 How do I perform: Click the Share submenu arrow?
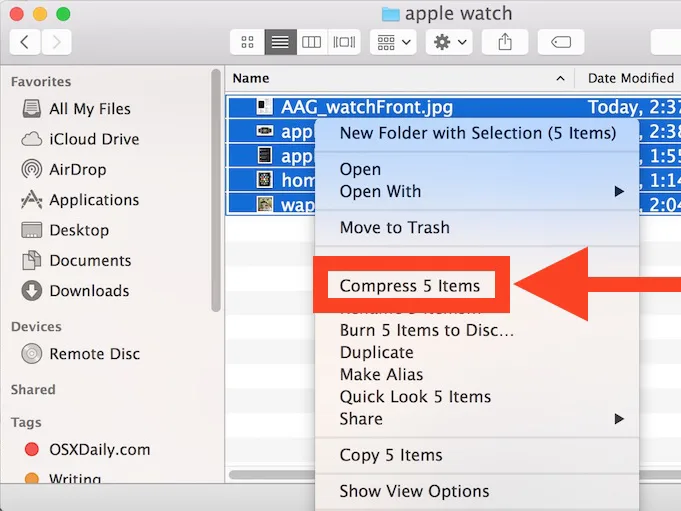coord(619,419)
